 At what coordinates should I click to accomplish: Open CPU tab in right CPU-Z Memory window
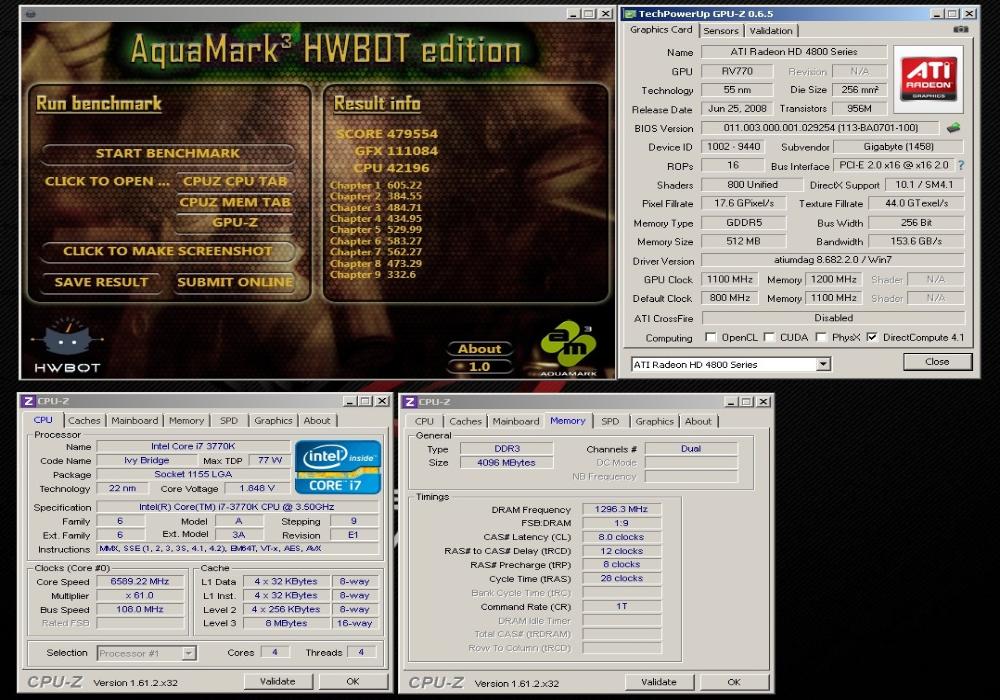click(424, 421)
